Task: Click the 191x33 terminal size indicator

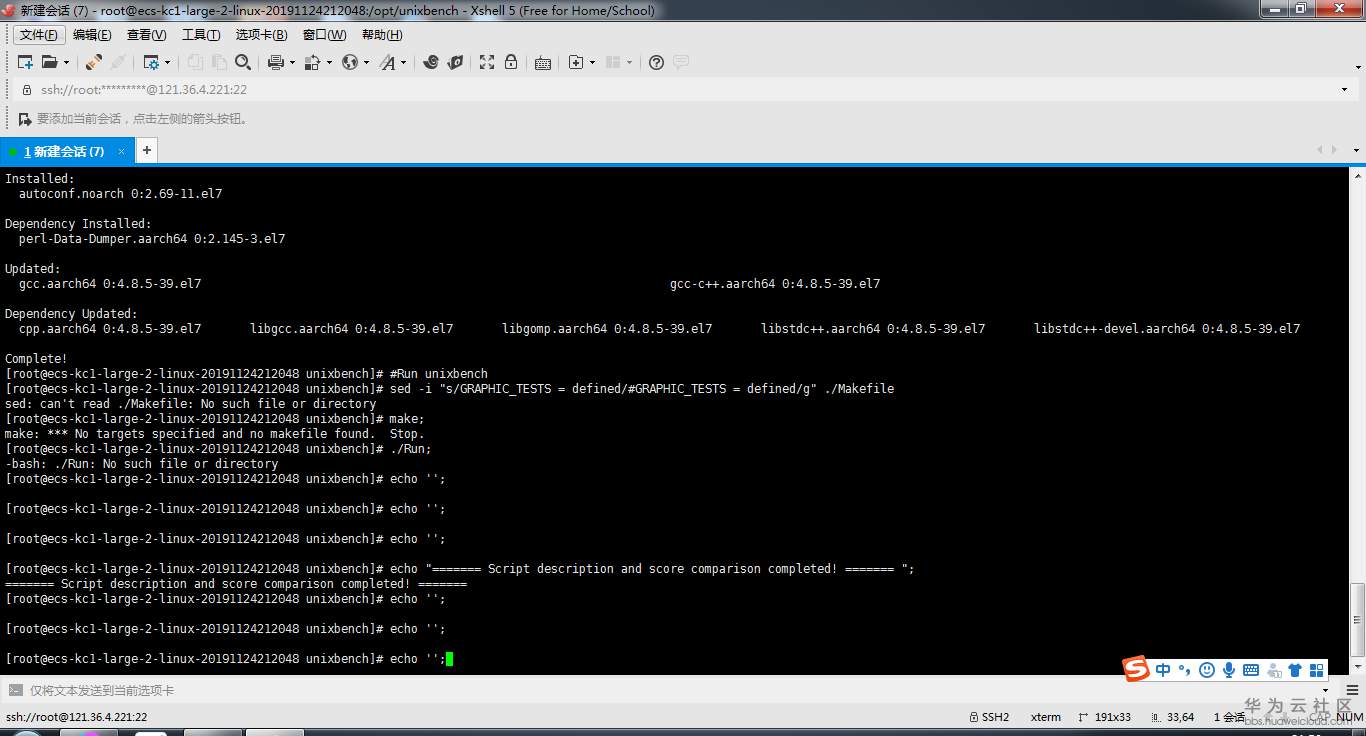Action: pos(1104,717)
